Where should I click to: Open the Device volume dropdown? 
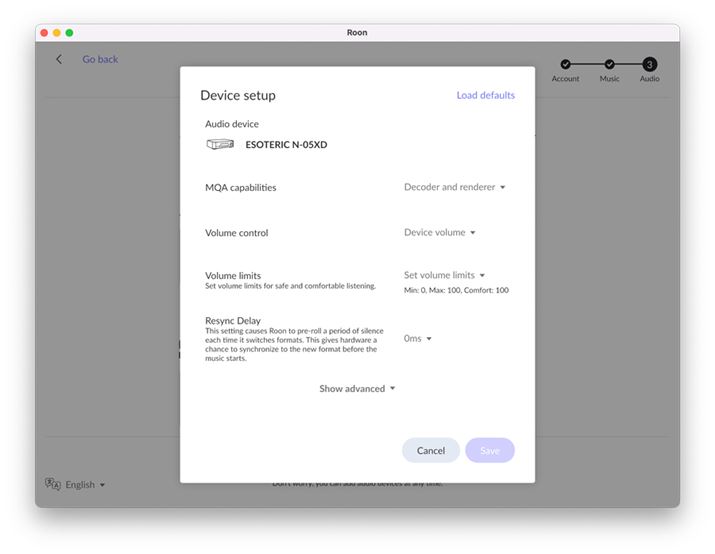pos(439,233)
